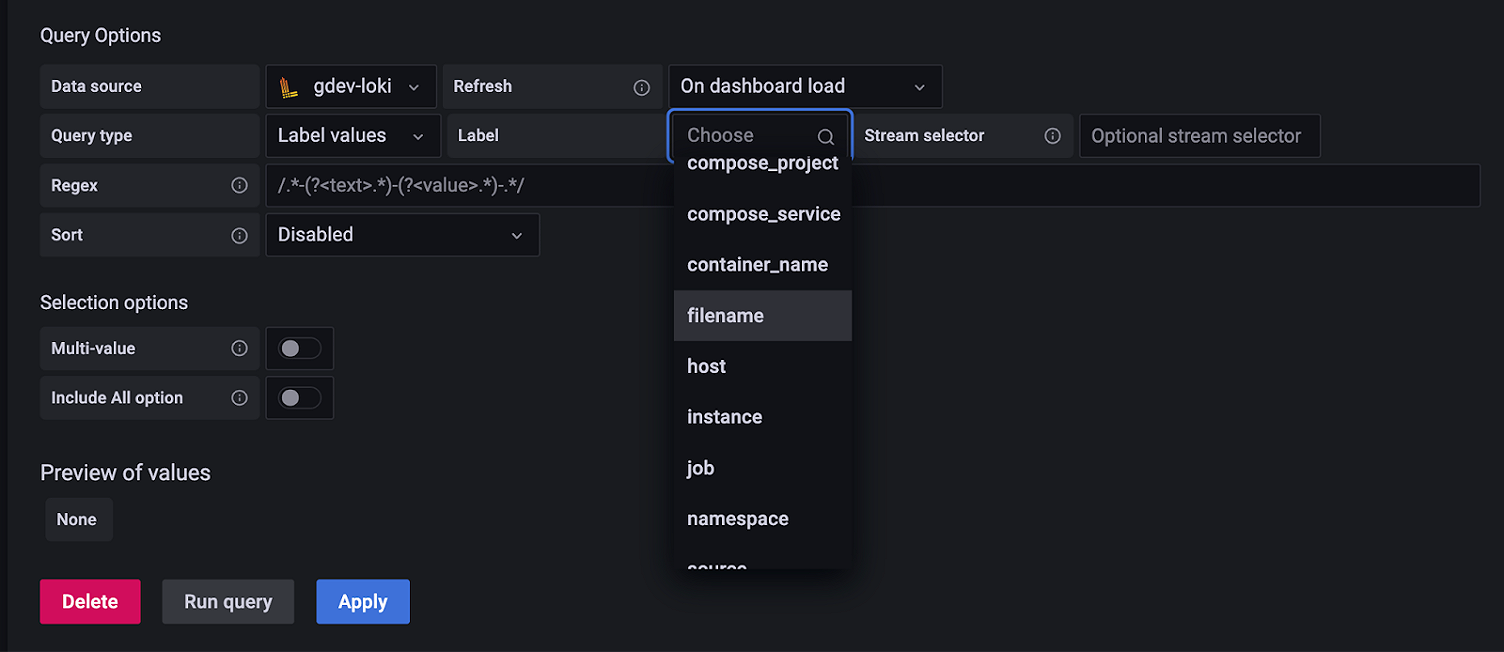Click the Regex info icon

coord(239,185)
